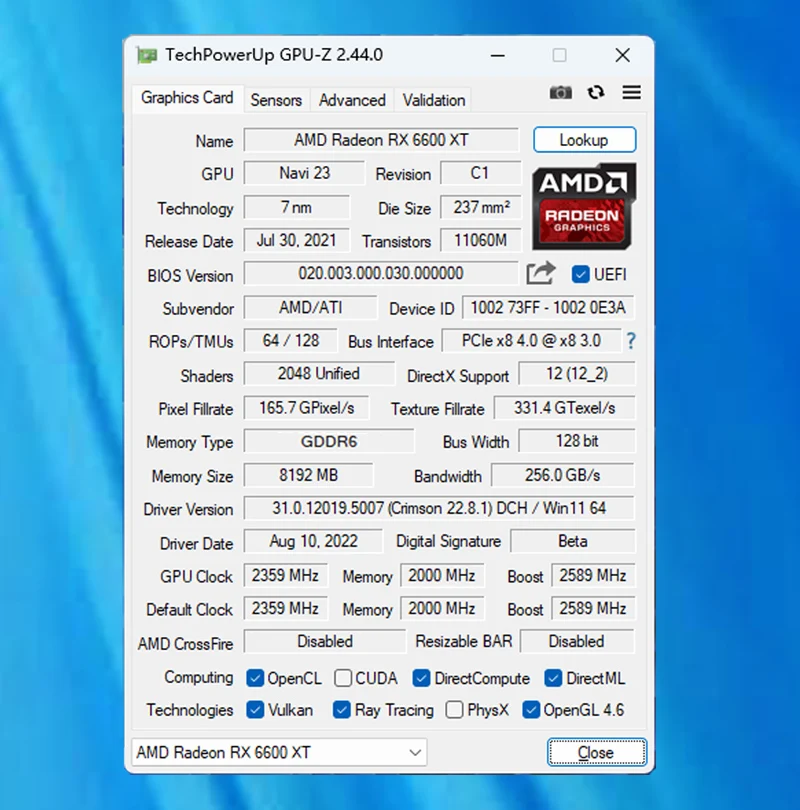Minimize the GPU-Z window
The width and height of the screenshot is (800, 810).
[498, 55]
